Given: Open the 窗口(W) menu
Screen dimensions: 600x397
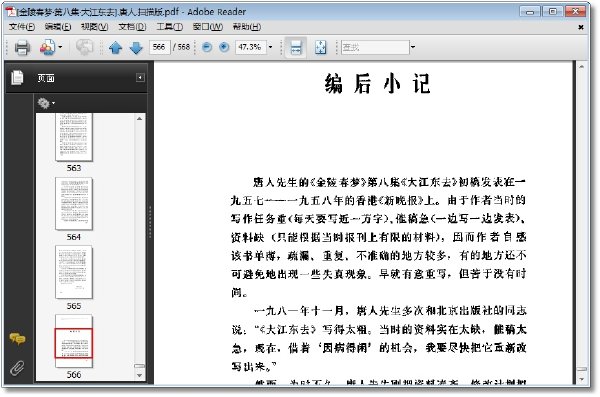Looking at the screenshot, I should pyautogui.click(x=207, y=27).
